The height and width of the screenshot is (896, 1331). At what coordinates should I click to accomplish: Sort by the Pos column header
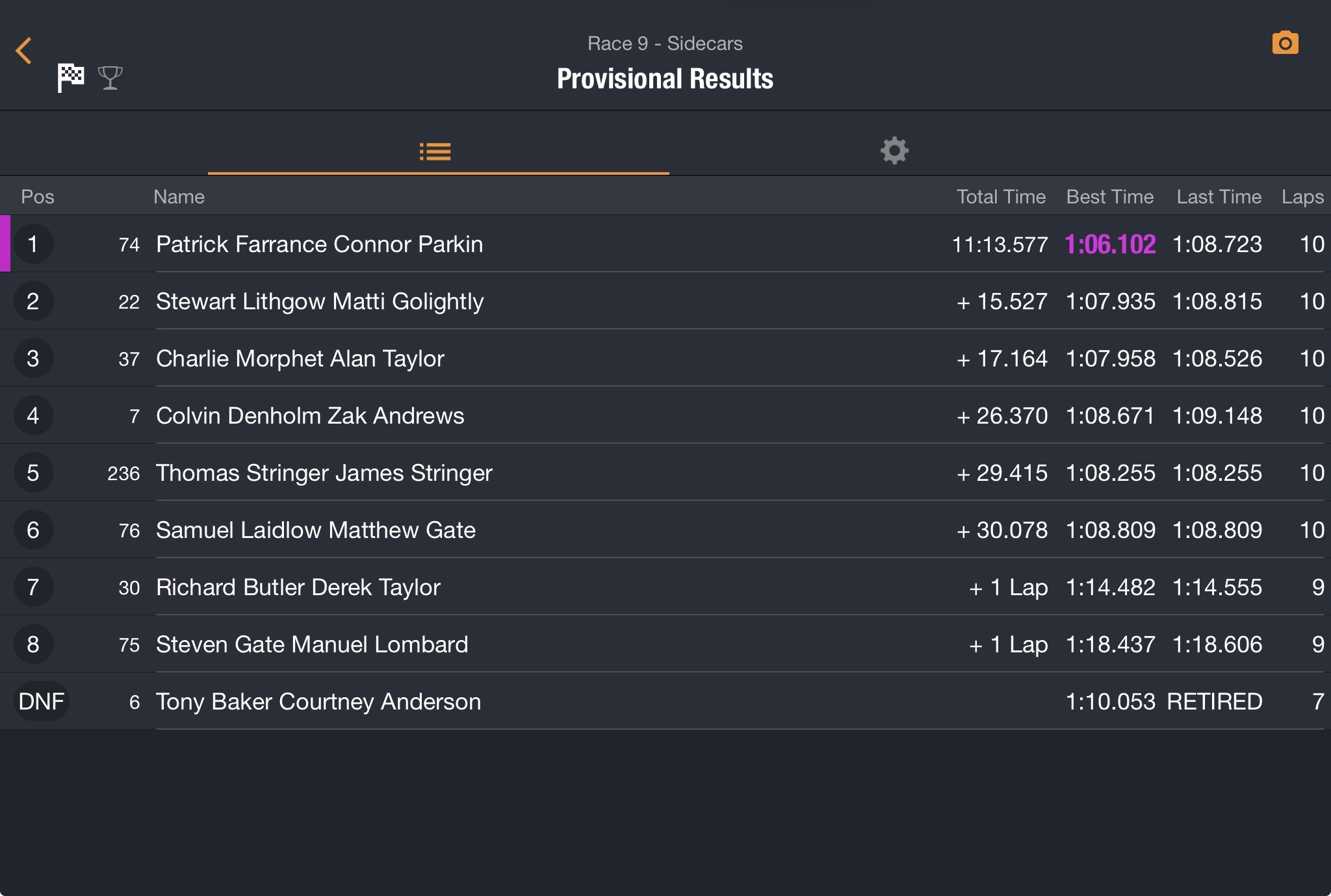tap(38, 197)
